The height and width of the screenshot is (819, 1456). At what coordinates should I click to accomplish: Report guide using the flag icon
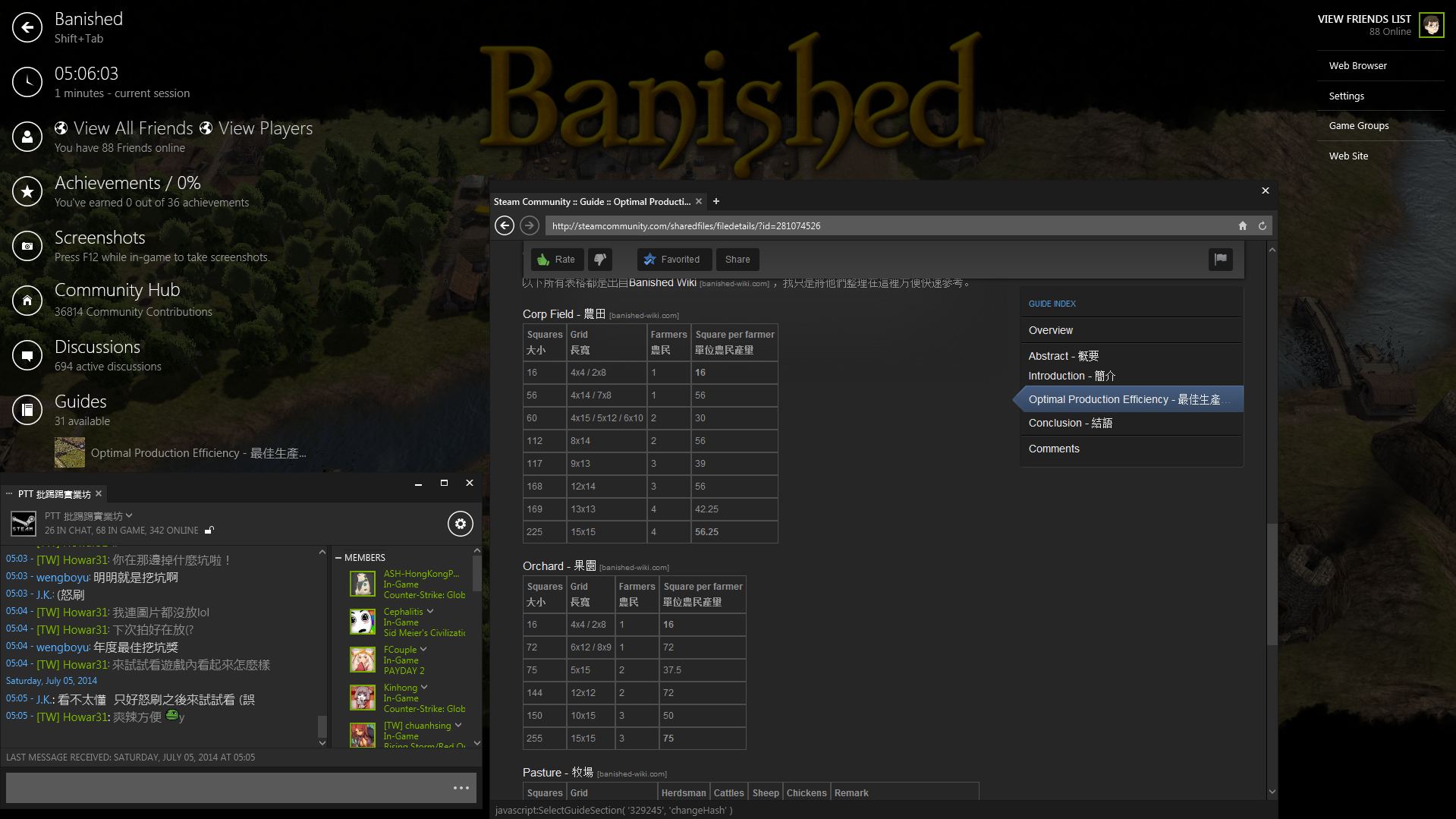pyautogui.click(x=1220, y=260)
